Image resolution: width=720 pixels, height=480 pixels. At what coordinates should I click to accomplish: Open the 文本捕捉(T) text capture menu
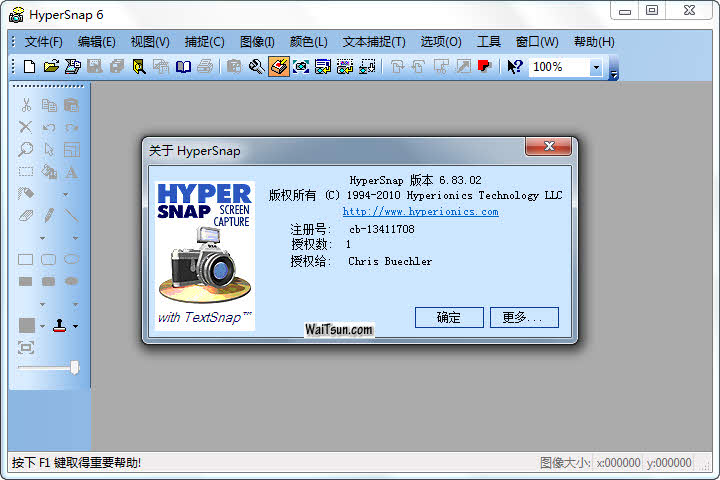pyautogui.click(x=374, y=42)
